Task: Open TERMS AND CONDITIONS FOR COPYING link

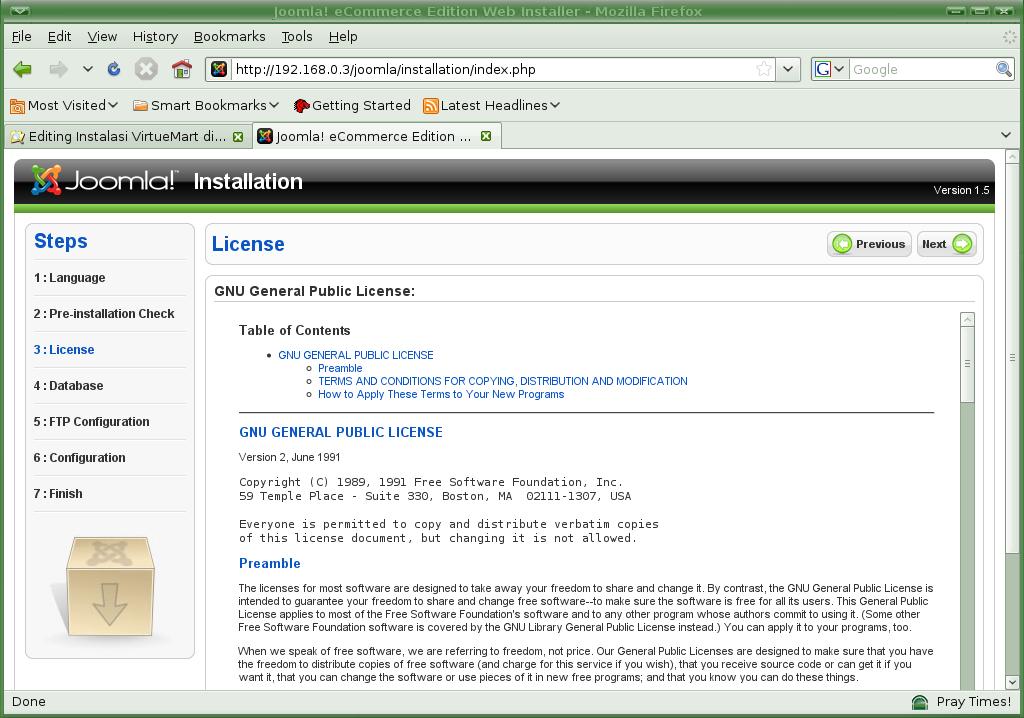Action: (503, 381)
